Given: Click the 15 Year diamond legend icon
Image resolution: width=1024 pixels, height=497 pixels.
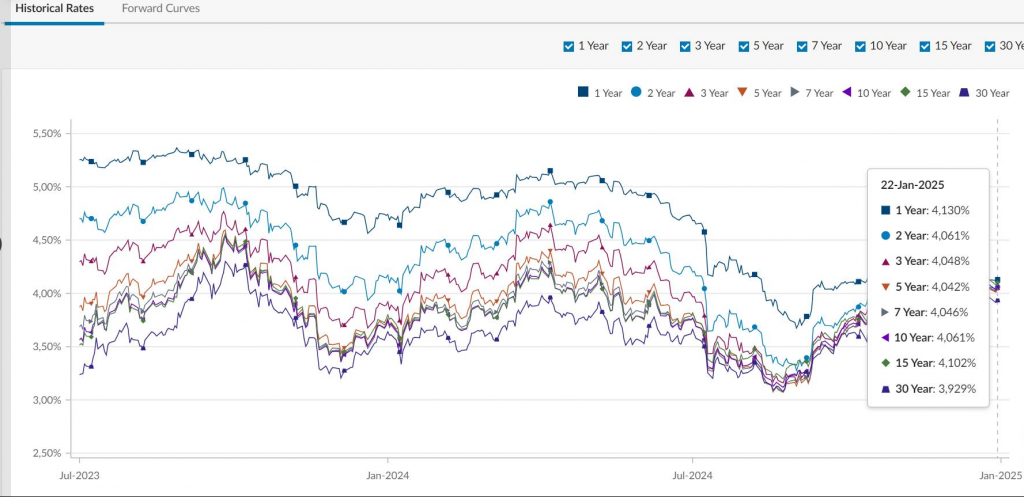Looking at the screenshot, I should click(x=905, y=92).
